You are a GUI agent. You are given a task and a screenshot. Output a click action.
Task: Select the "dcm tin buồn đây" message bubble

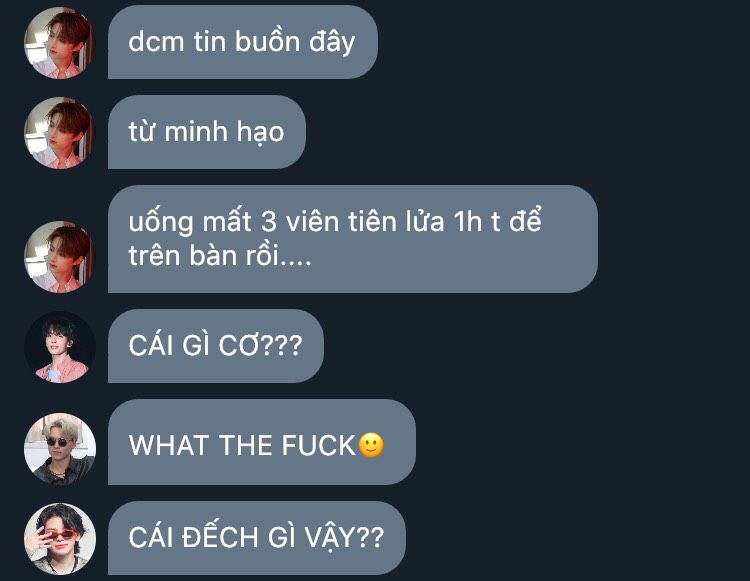[243, 42]
